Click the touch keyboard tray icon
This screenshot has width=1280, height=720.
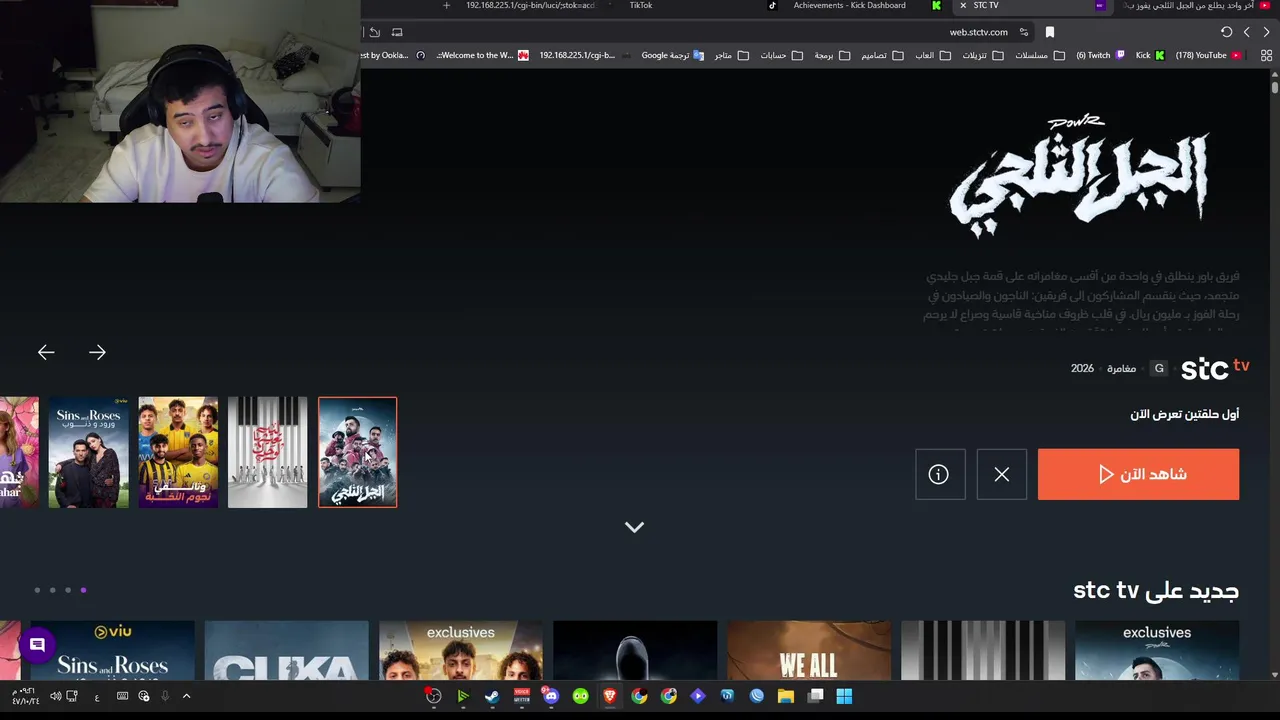point(122,696)
